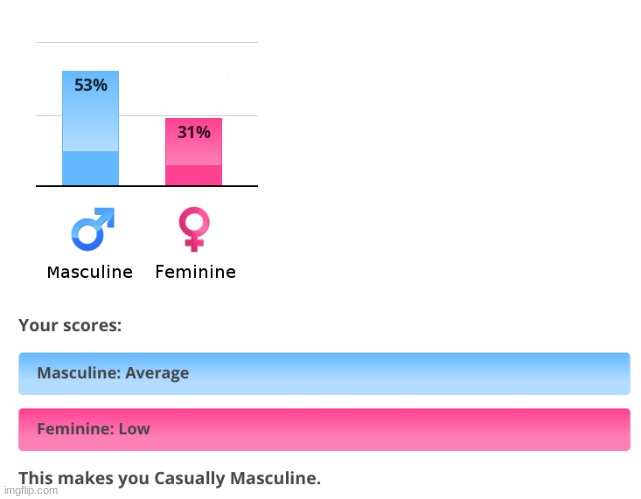Select the pink 'Feminine: Low' score banner
641x499 pixels.
click(x=324, y=430)
